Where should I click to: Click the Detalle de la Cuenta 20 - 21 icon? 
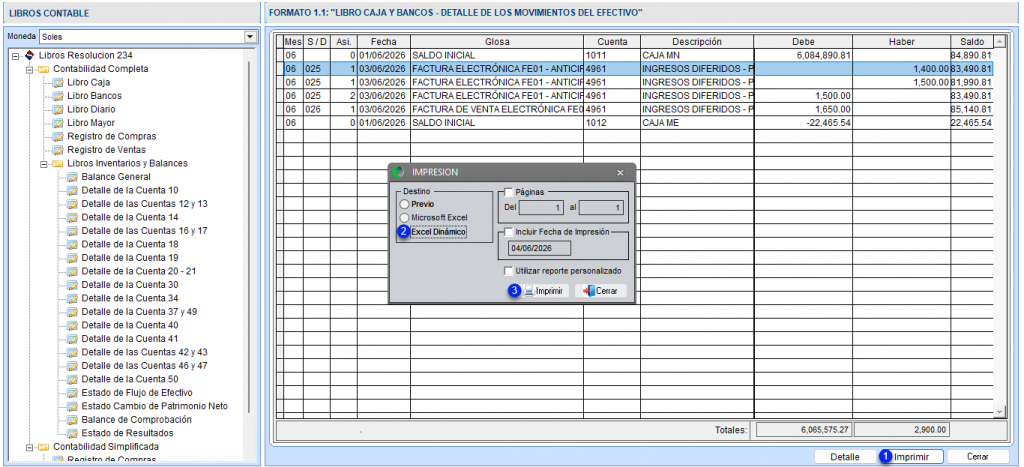click(x=72, y=271)
